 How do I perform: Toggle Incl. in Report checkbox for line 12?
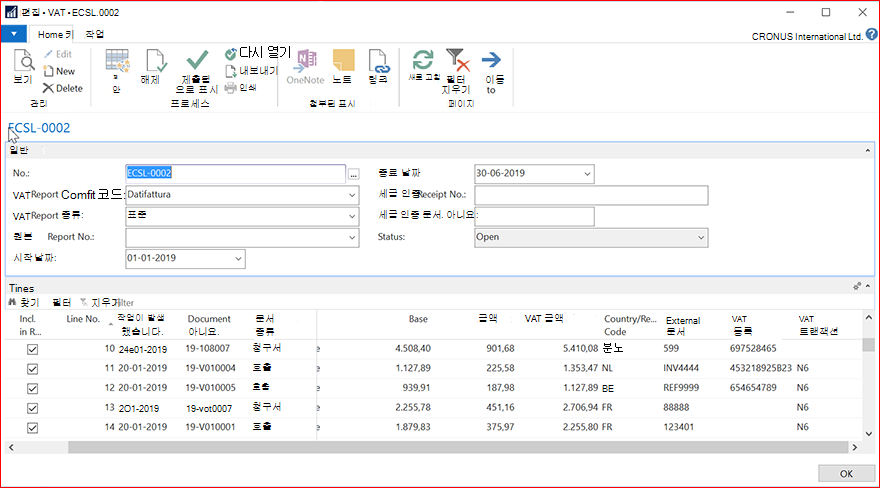(x=33, y=388)
